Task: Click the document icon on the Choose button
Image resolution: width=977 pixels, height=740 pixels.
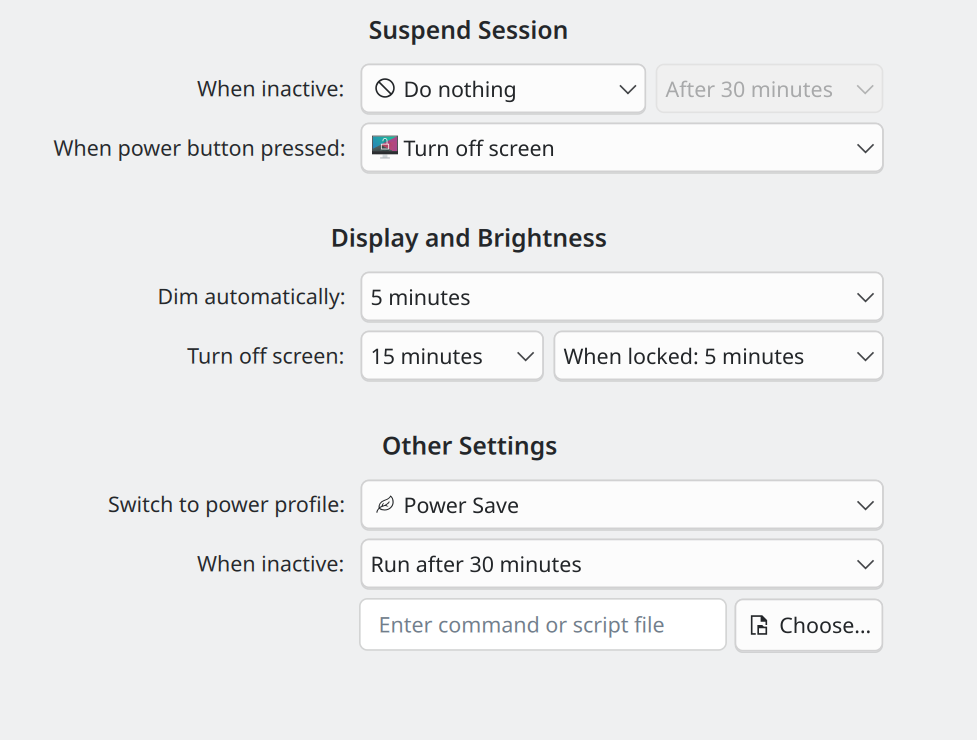Action: coord(760,626)
